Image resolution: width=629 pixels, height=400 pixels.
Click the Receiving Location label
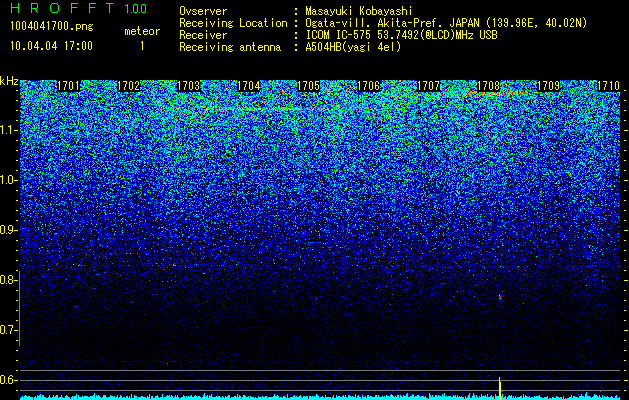tap(233, 23)
